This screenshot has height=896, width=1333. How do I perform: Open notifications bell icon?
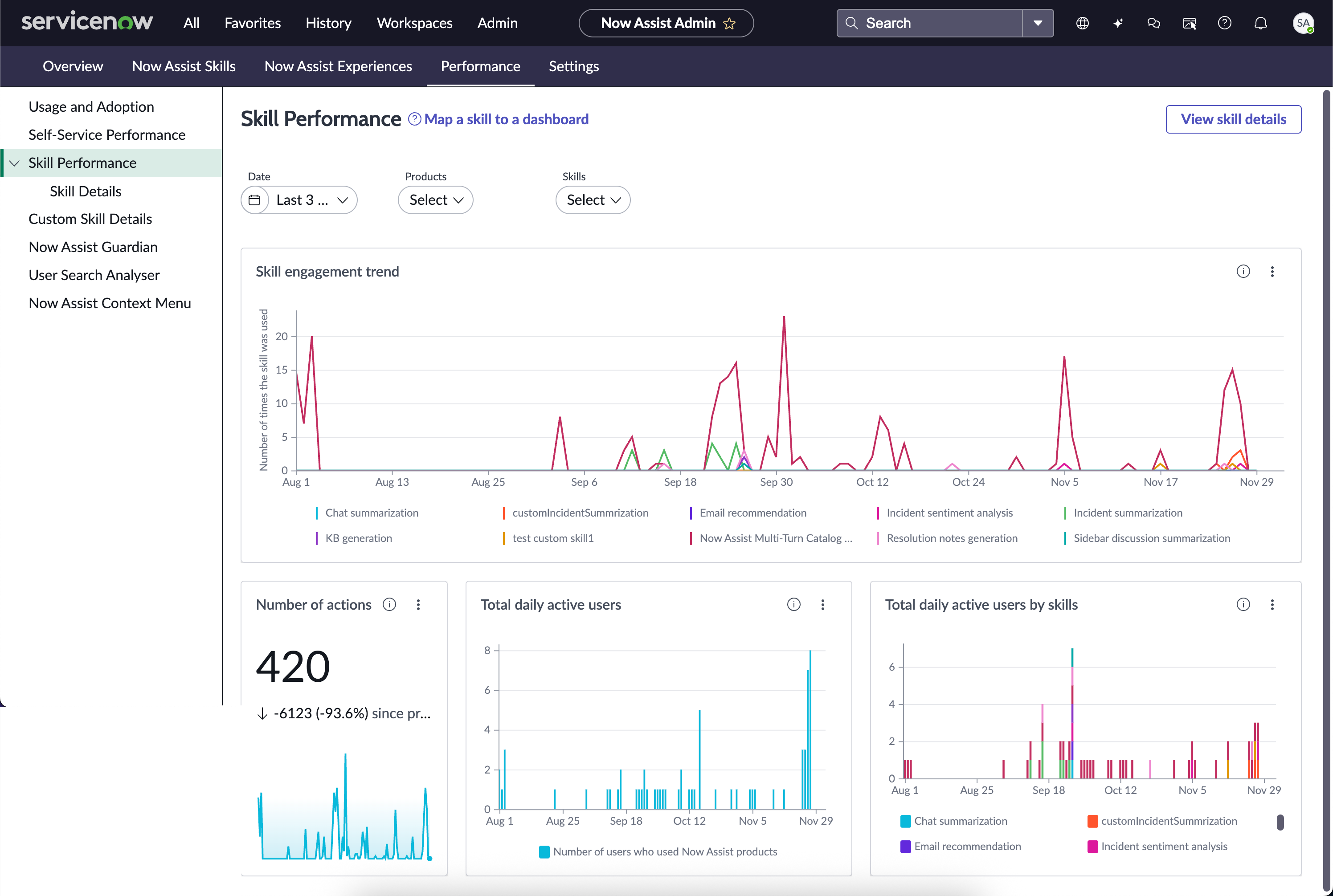[x=1260, y=23]
